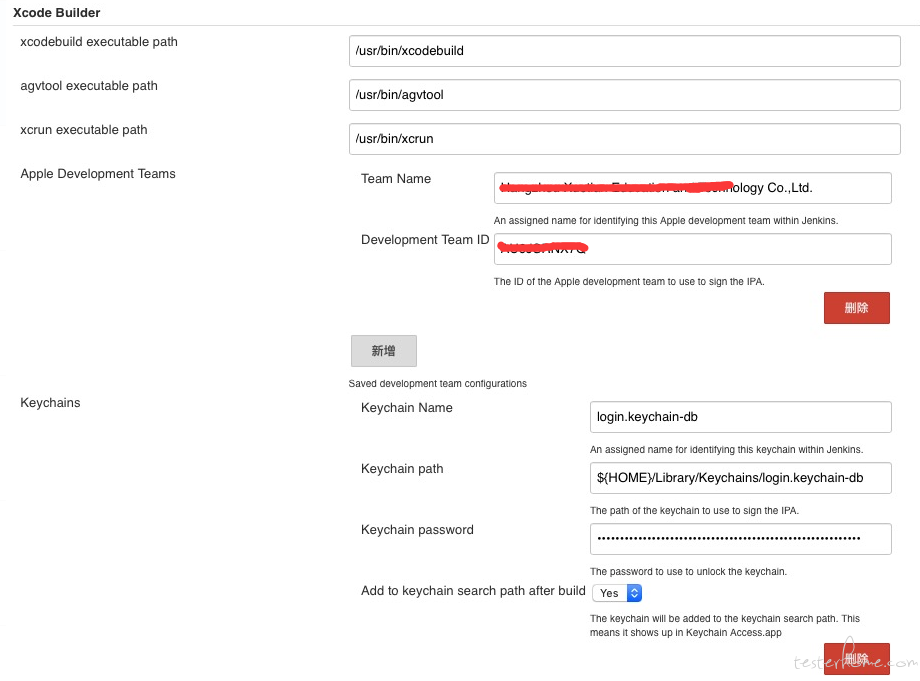Click help text about identifying this keychain

pos(726,449)
